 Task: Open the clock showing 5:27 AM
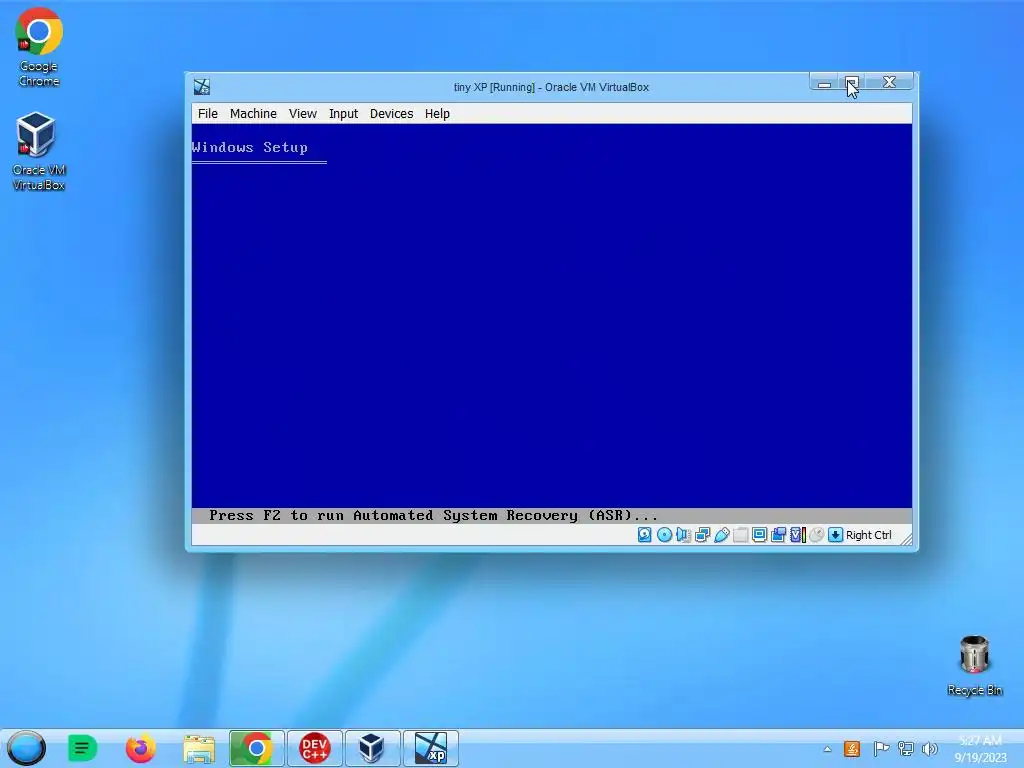tap(980, 749)
